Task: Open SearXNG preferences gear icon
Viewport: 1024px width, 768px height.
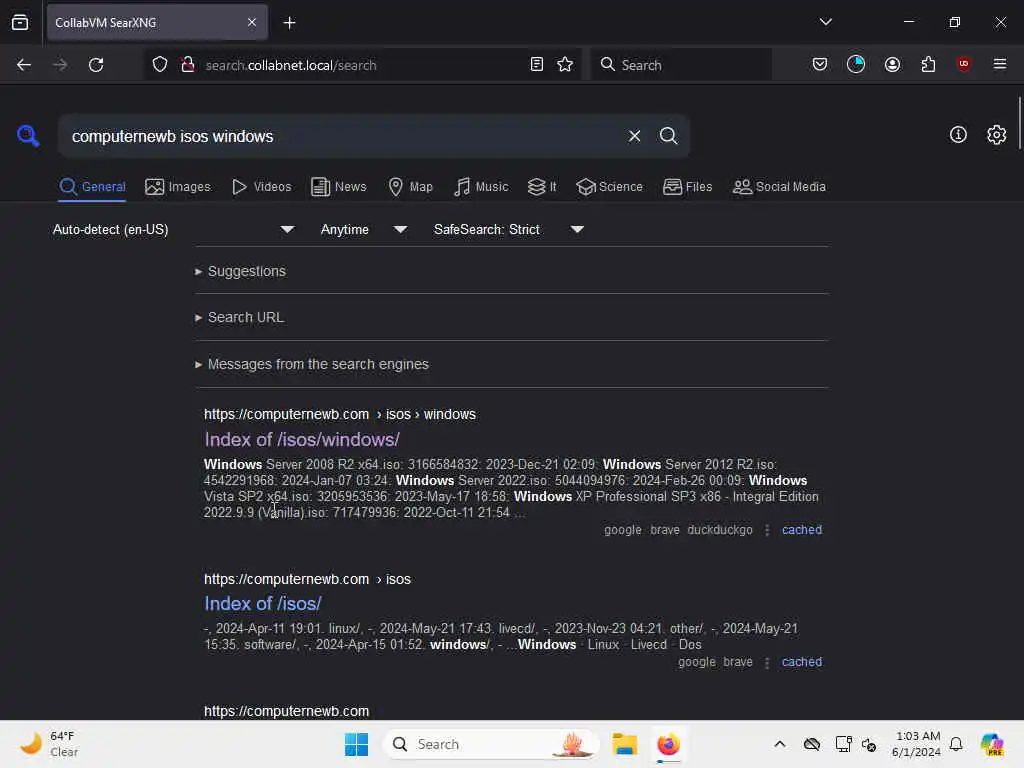Action: click(x=996, y=135)
